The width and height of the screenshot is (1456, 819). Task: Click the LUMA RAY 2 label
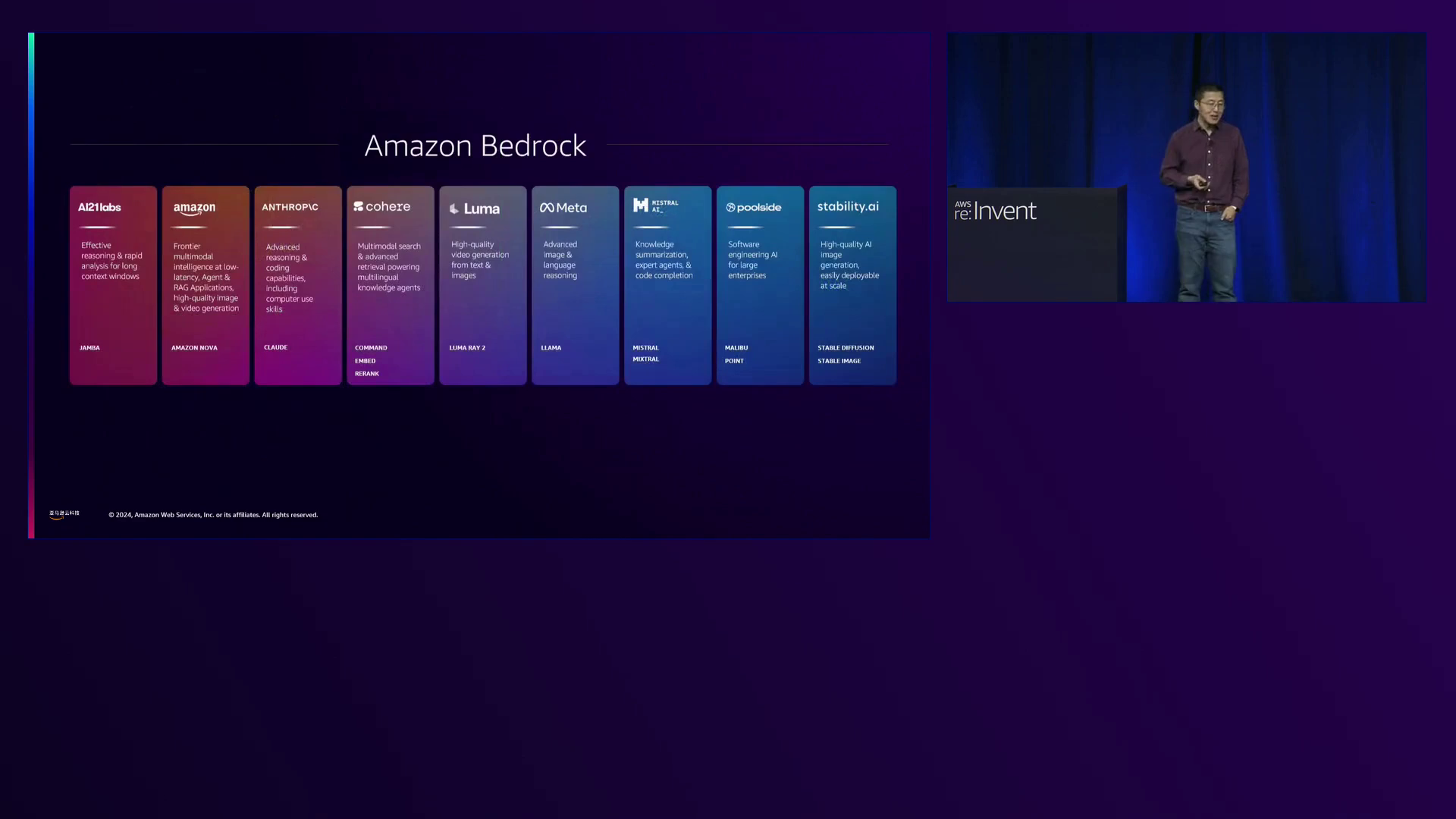tap(467, 348)
